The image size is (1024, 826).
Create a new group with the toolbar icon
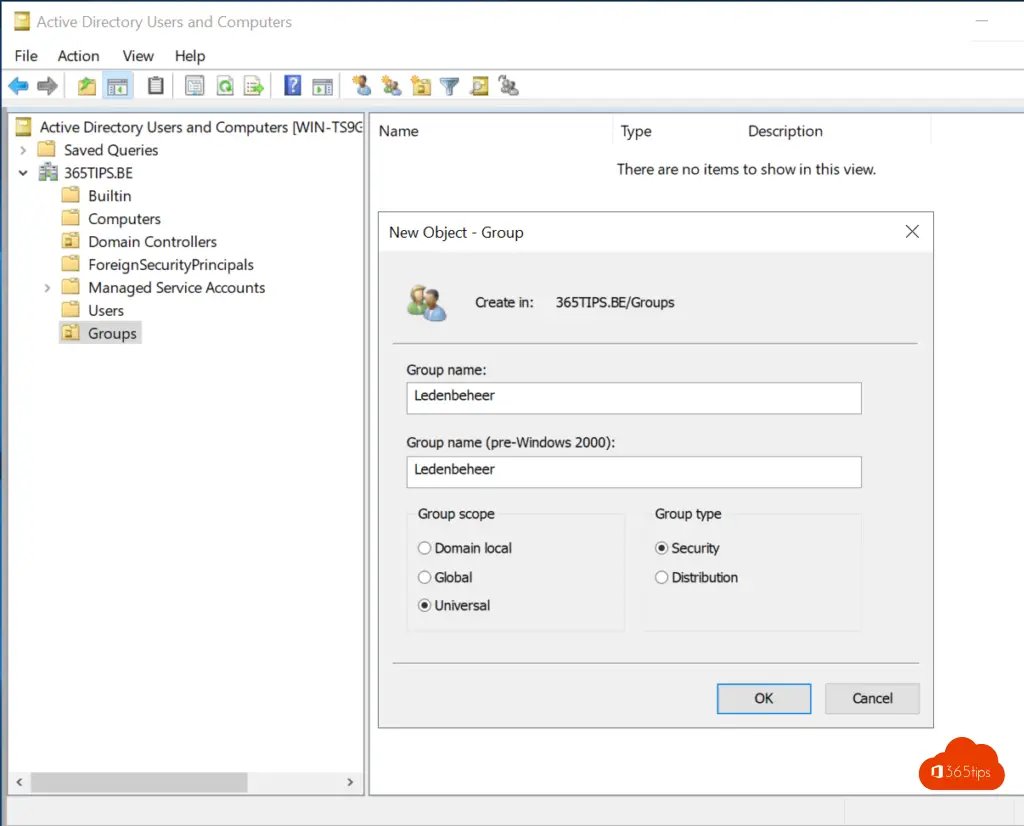click(x=391, y=86)
